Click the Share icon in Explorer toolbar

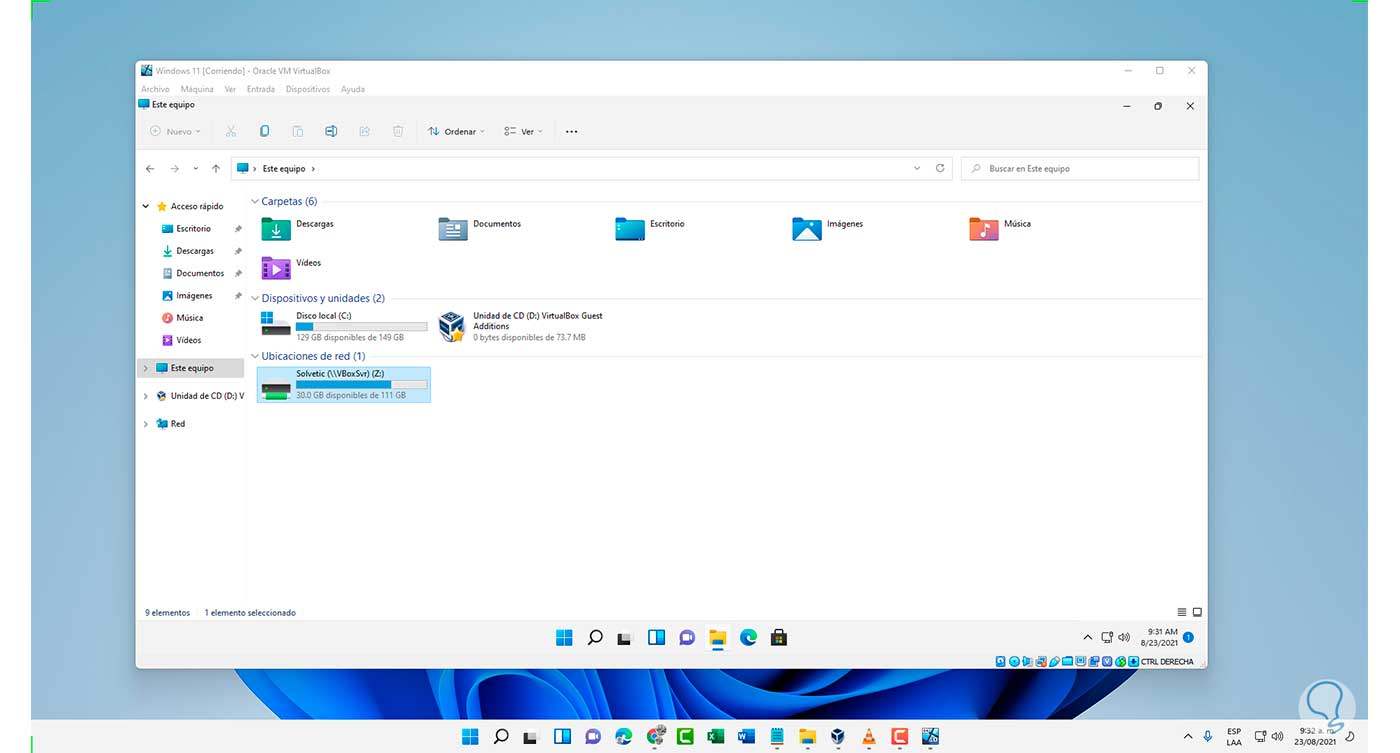tap(365, 131)
